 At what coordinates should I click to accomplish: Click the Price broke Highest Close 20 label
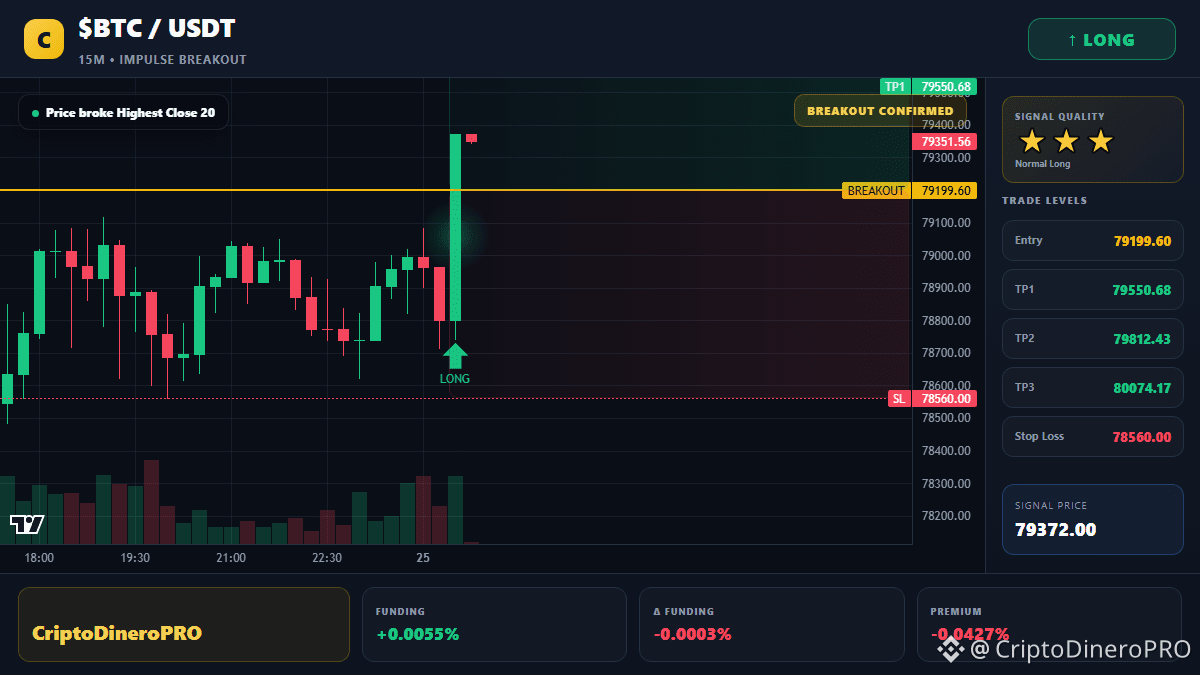(x=123, y=113)
